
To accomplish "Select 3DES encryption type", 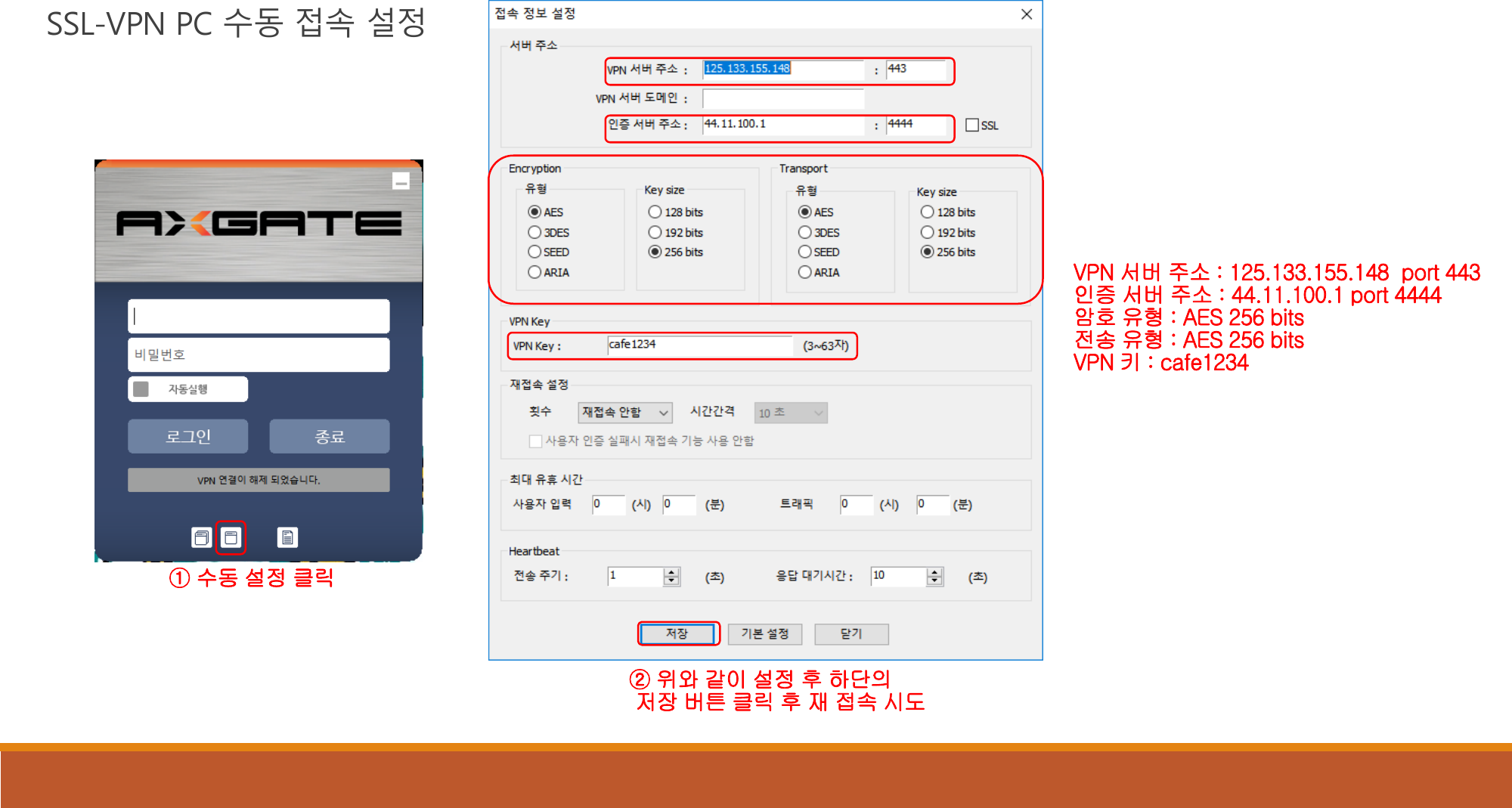I will tap(534, 232).
